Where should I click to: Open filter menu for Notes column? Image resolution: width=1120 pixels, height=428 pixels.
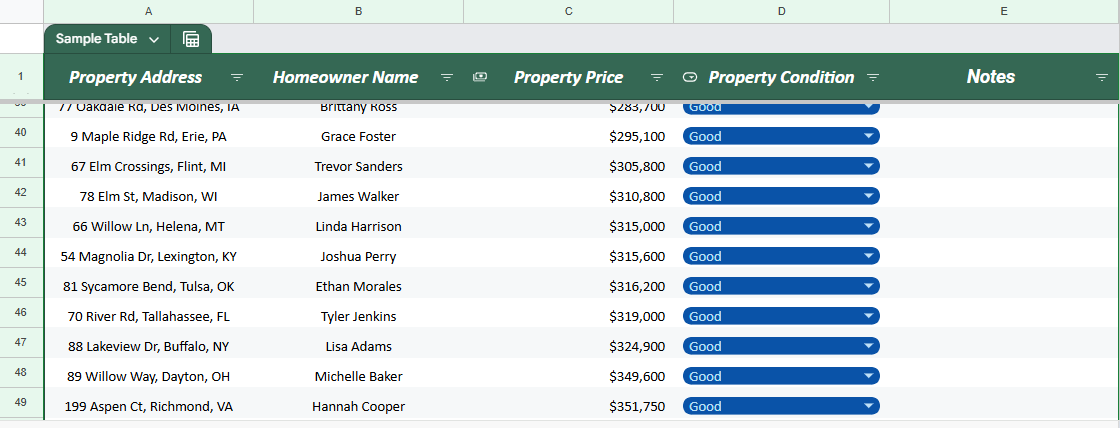coord(1102,77)
